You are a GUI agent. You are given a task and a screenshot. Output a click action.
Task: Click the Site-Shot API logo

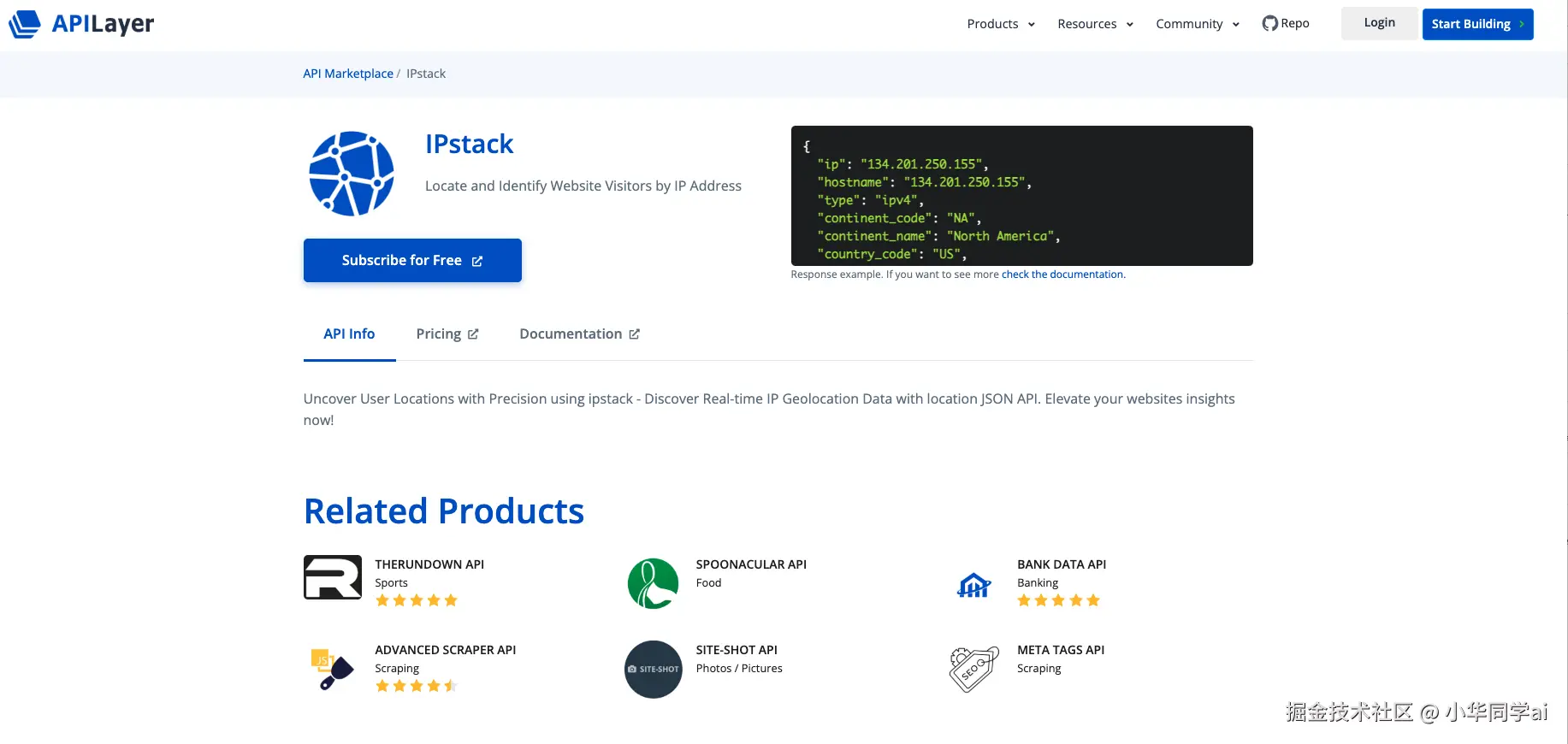(x=654, y=669)
